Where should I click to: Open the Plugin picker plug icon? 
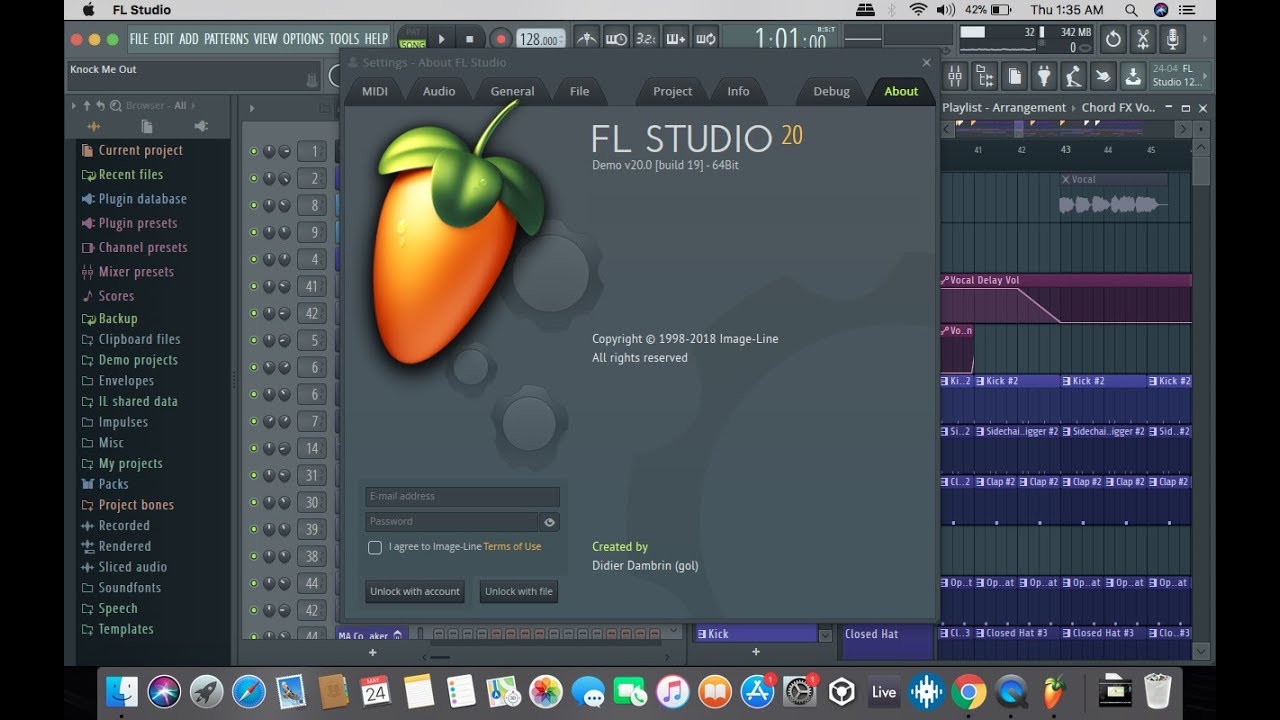coord(1044,76)
